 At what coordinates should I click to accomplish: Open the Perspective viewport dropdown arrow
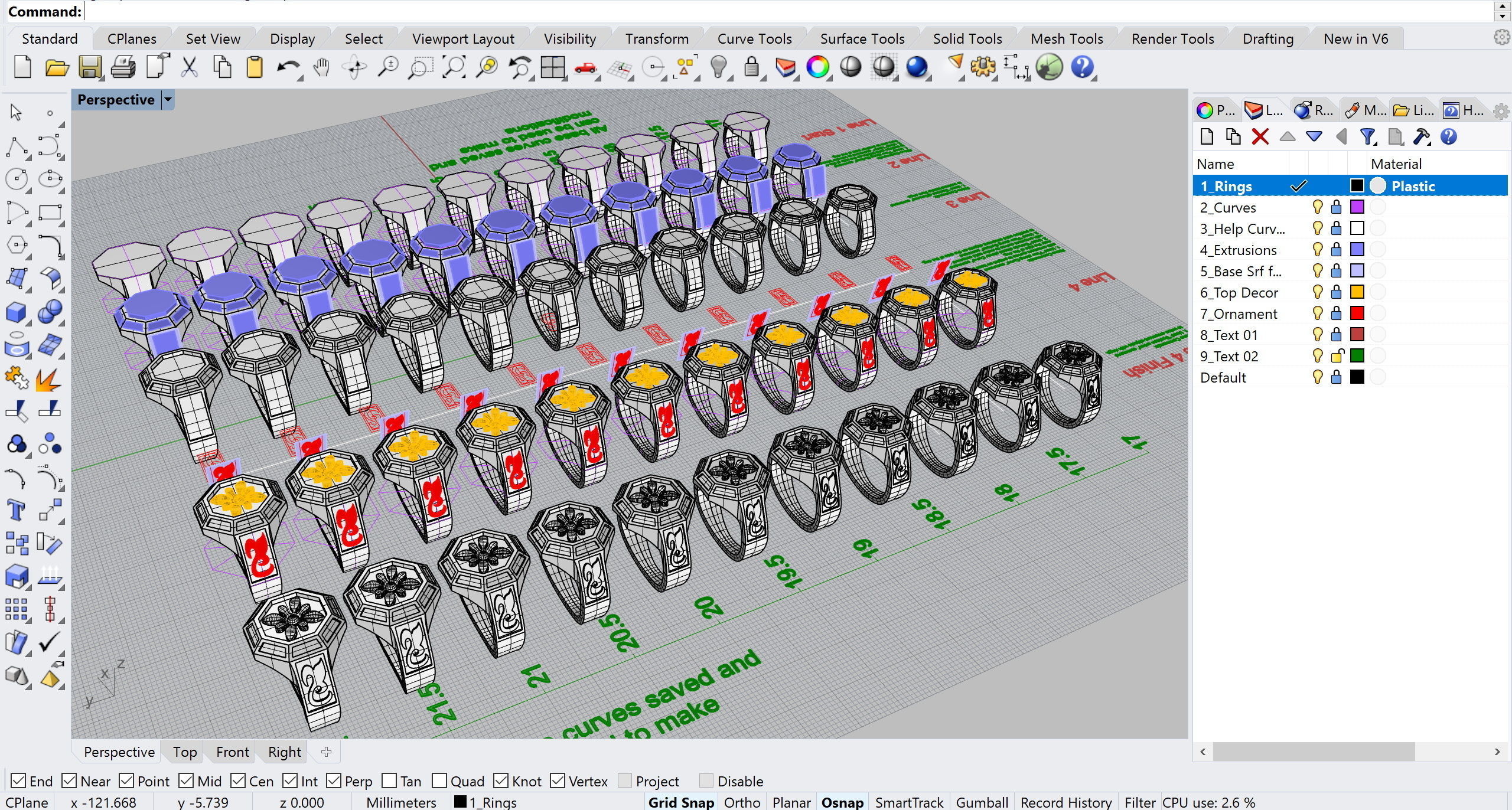168,100
